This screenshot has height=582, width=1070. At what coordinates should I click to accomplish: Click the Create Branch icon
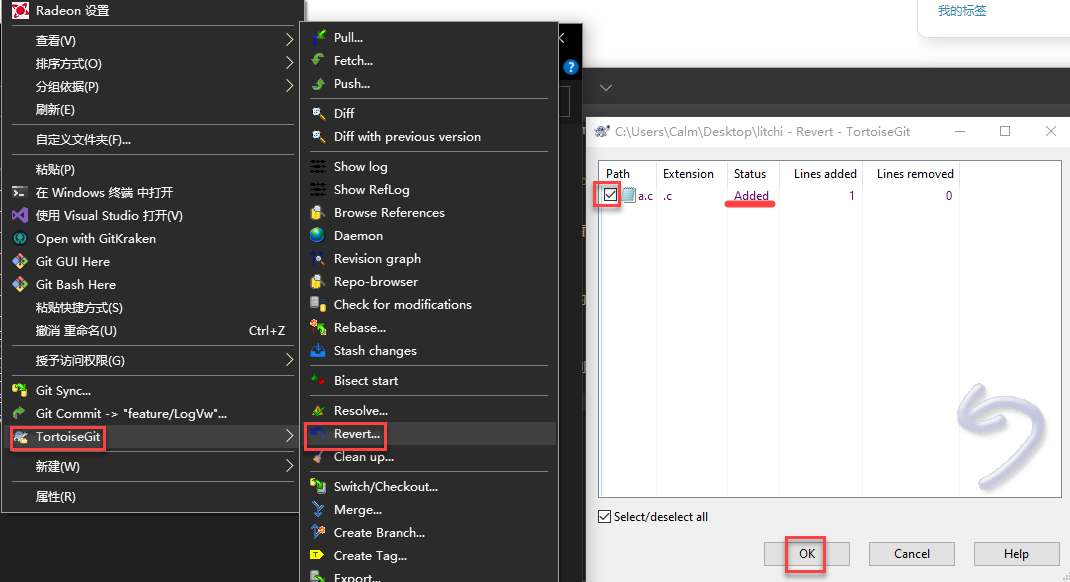point(318,533)
